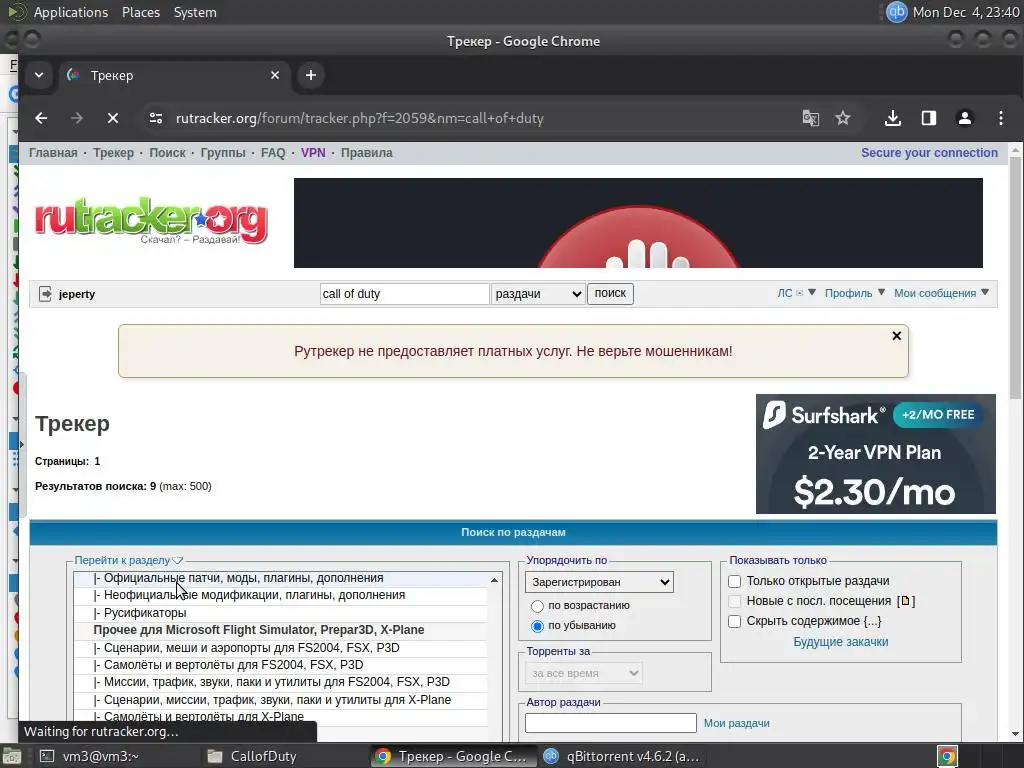Open the раздачи search type dropdown

[x=538, y=294]
